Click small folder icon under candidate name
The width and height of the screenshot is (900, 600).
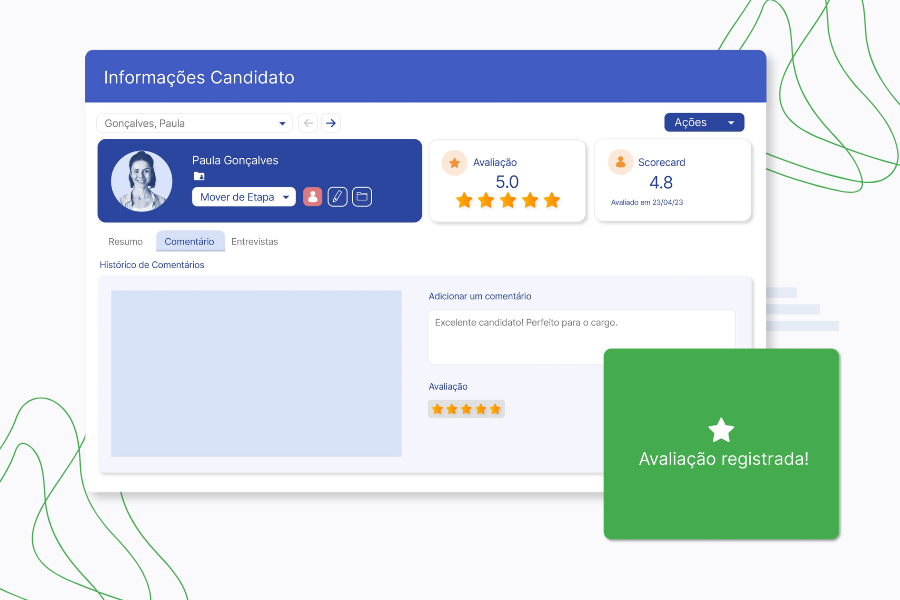(199, 176)
